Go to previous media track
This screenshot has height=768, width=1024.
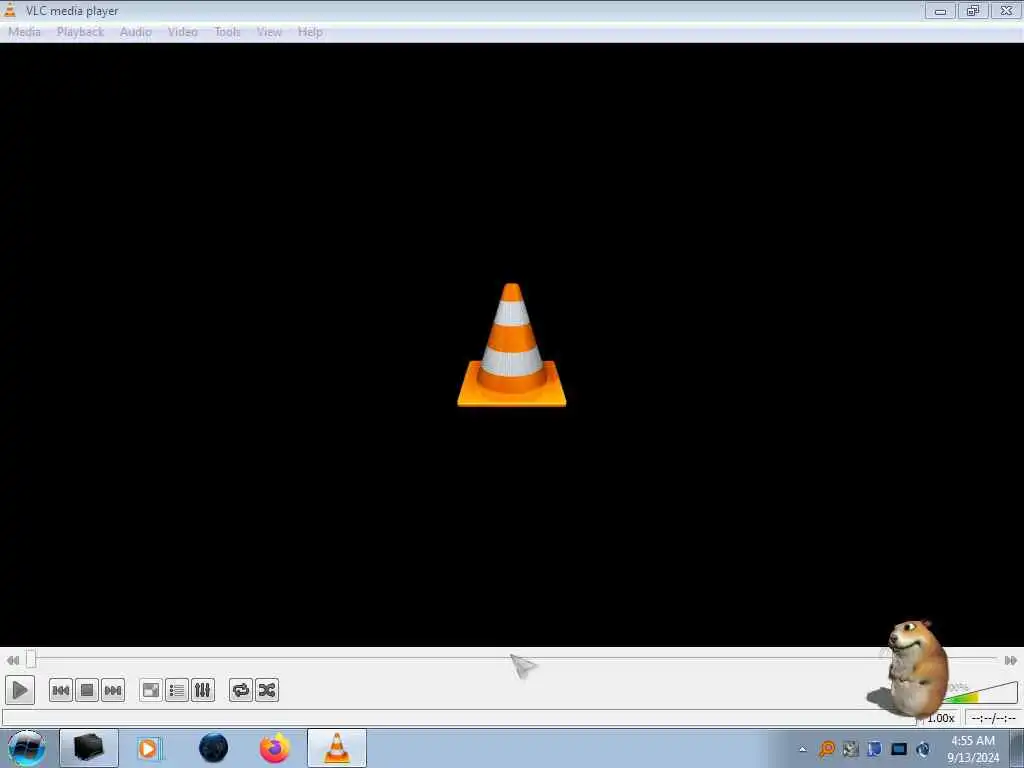coord(61,690)
